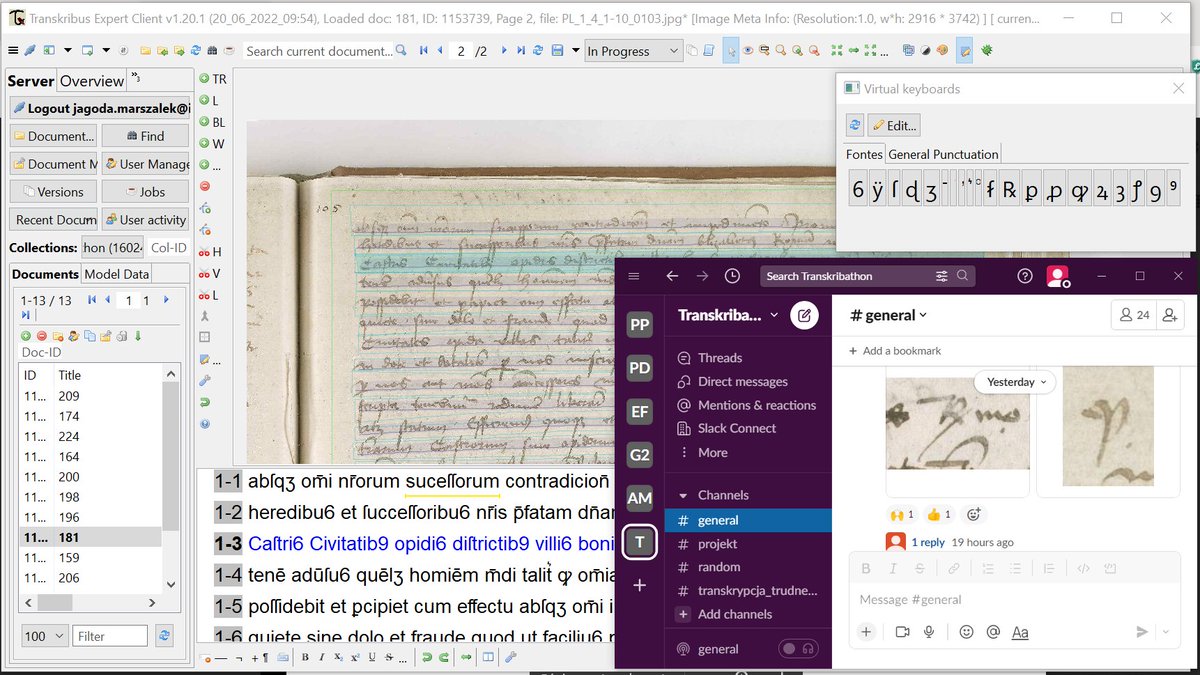Refresh the Virtual keyboards window
The height and width of the screenshot is (675, 1200).
[855, 125]
